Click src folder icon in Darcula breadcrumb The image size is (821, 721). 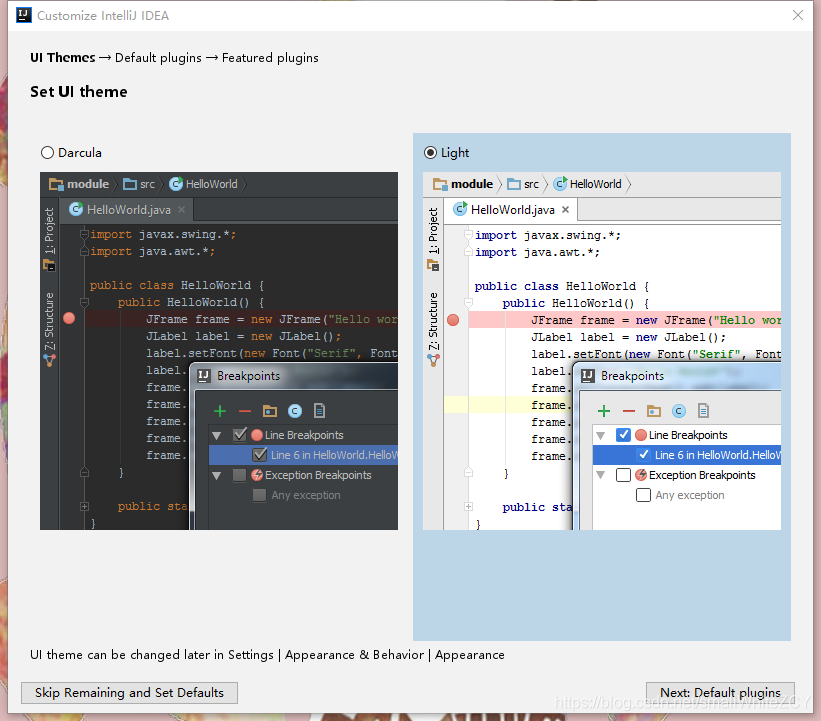click(130, 184)
